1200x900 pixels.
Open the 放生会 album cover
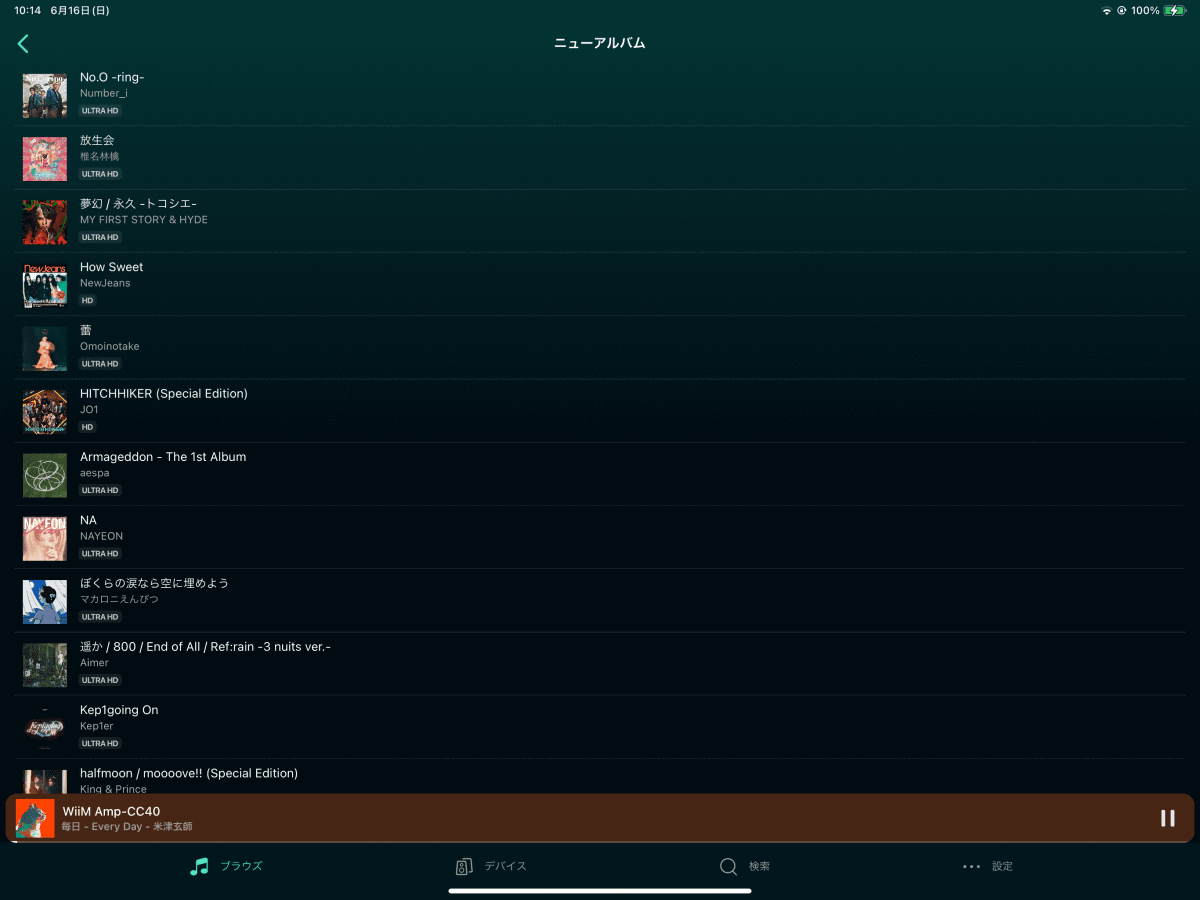(45, 159)
